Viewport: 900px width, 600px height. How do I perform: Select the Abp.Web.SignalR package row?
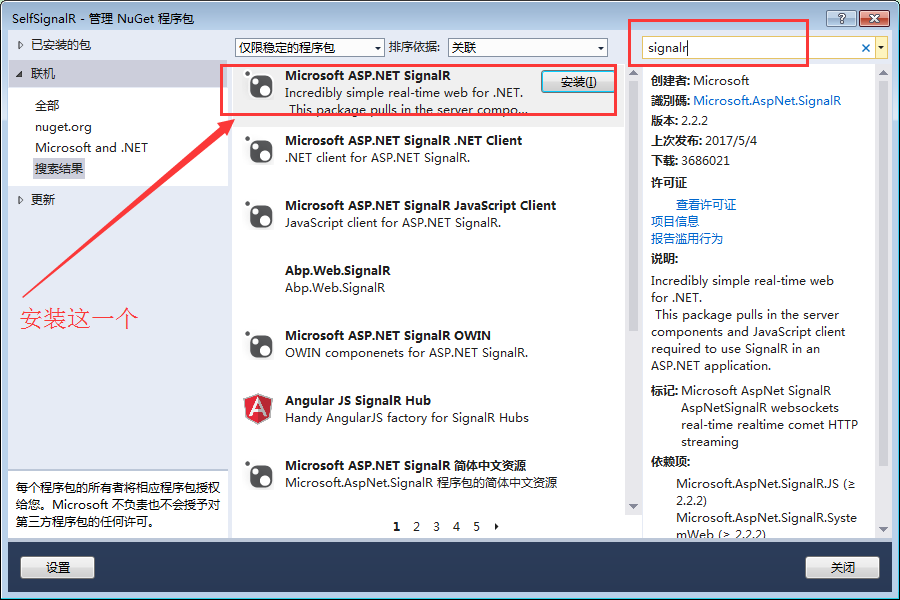pos(428,279)
